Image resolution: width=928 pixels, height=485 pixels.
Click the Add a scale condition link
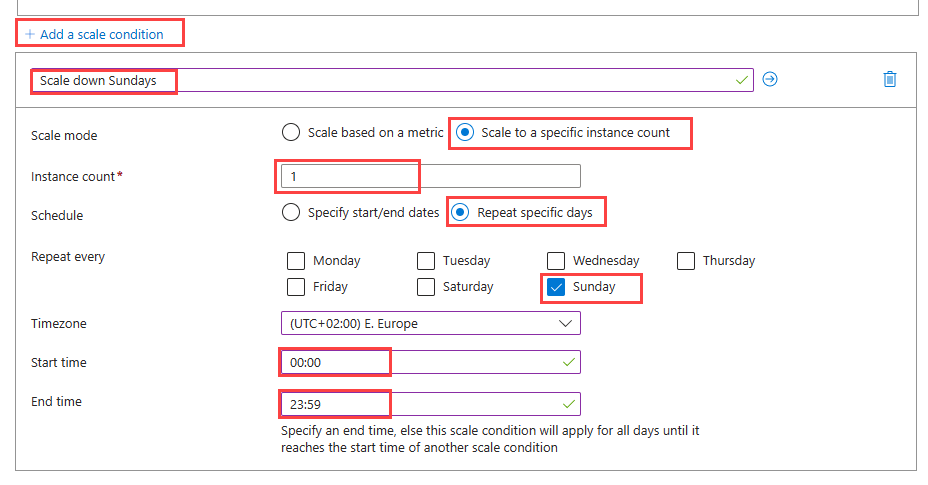(x=101, y=34)
